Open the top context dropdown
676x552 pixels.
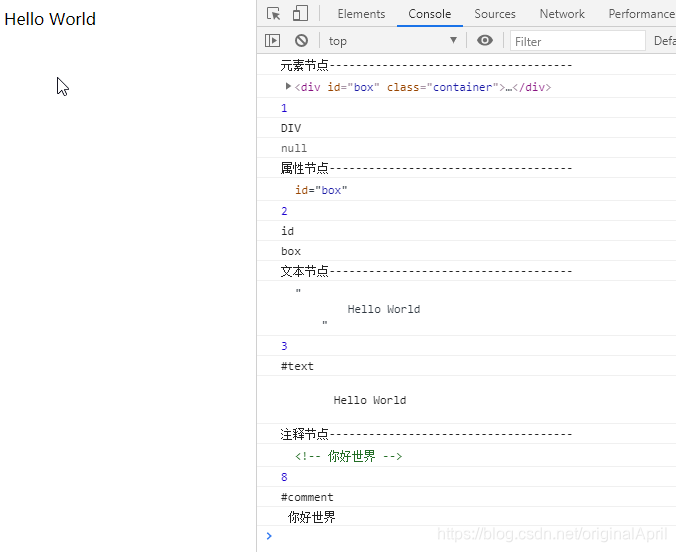click(x=392, y=41)
